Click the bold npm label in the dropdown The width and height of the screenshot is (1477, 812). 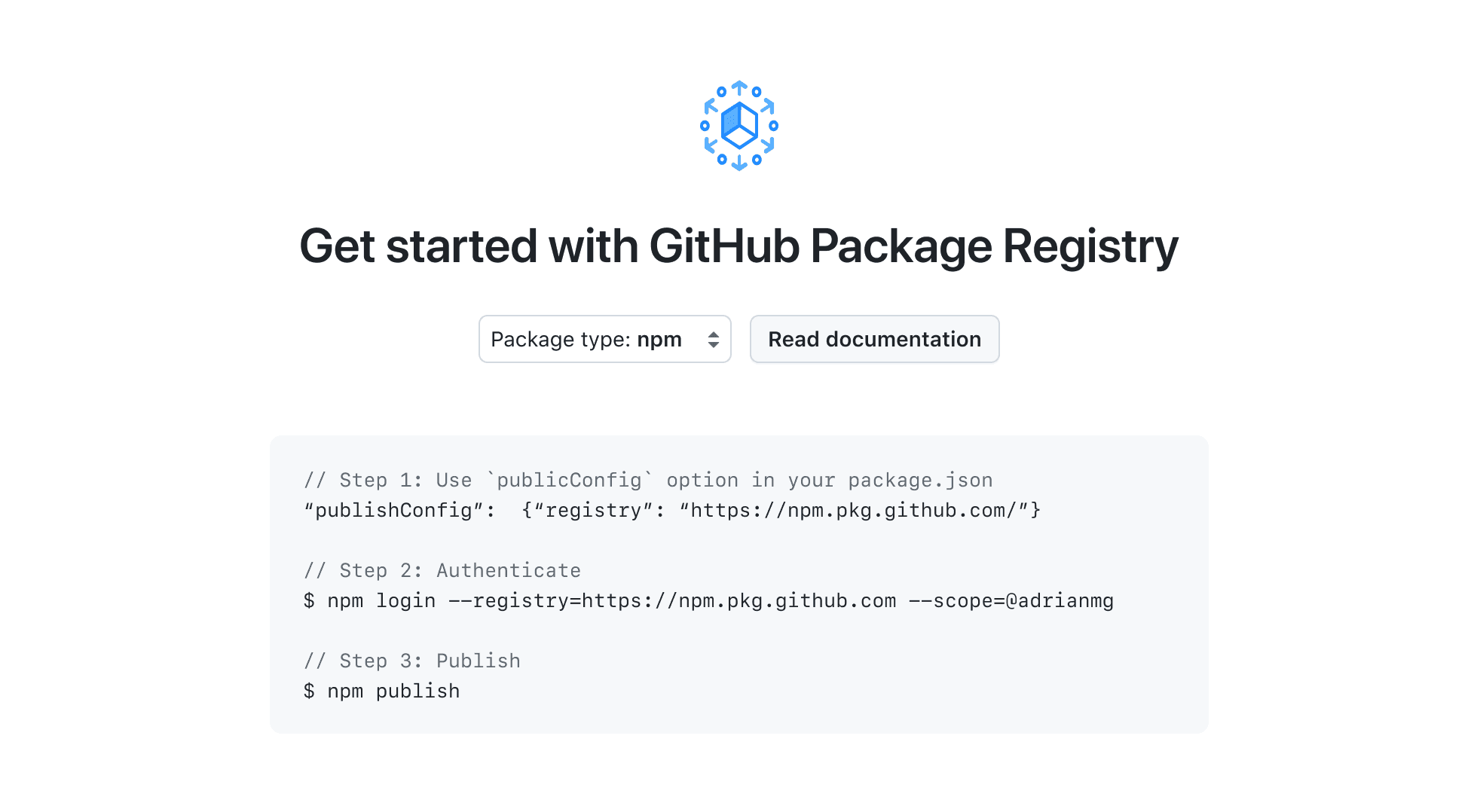(x=659, y=340)
